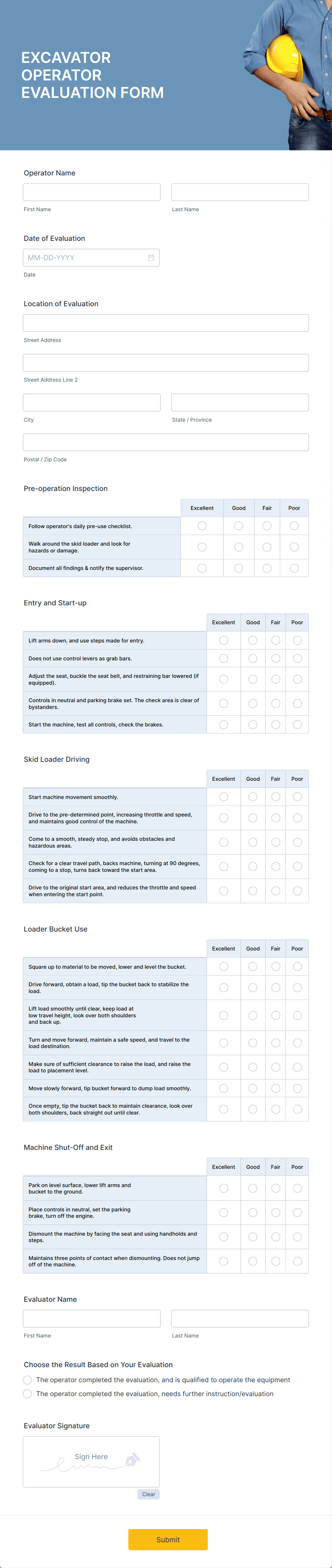This screenshot has width=332, height=1568.
Task: Mark Good for coming to a smooth steady stop
Action: point(253,842)
